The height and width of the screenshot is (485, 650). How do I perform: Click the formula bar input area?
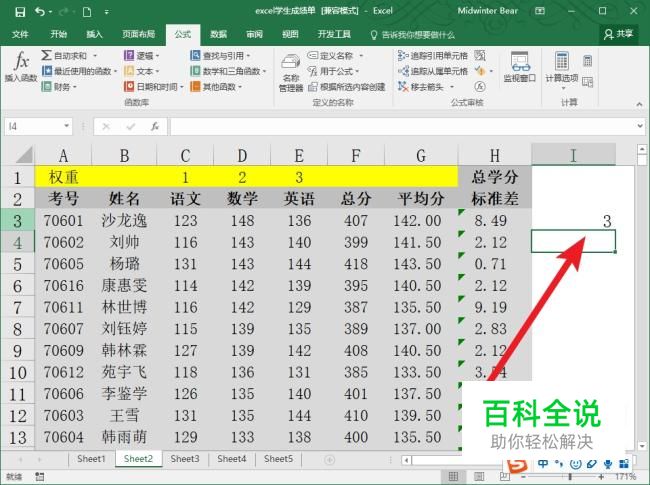tap(402, 126)
